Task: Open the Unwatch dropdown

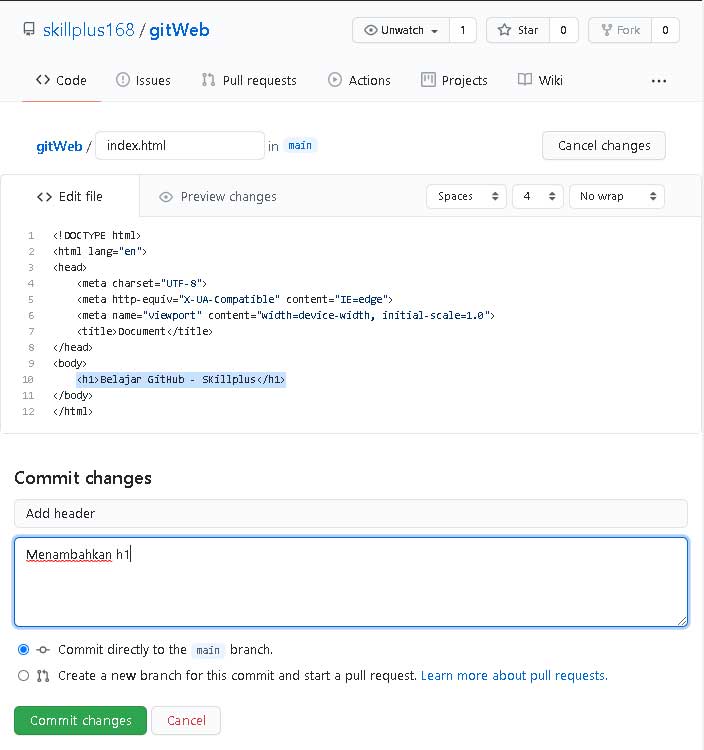Action: [x=401, y=30]
